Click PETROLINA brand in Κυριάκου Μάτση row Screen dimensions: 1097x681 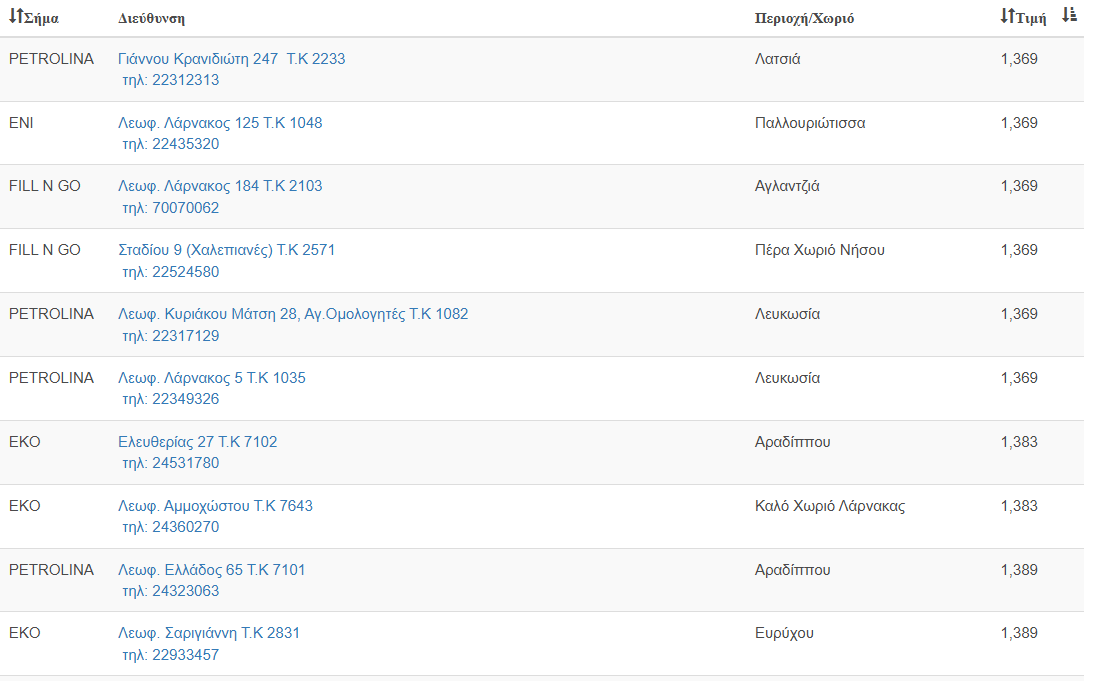click(x=51, y=314)
